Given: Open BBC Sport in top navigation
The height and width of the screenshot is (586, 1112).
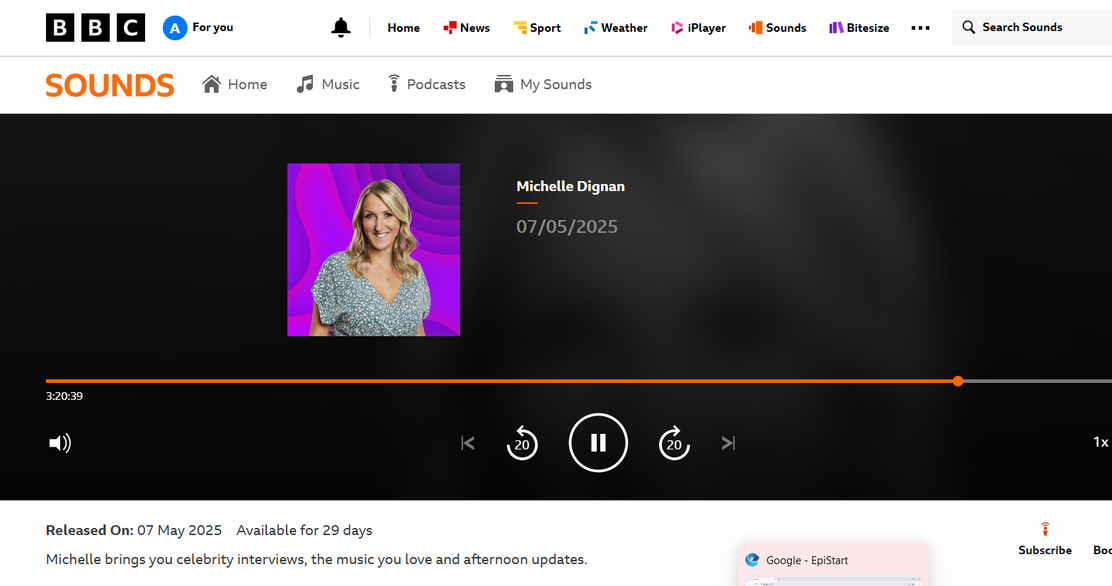Looking at the screenshot, I should (537, 28).
